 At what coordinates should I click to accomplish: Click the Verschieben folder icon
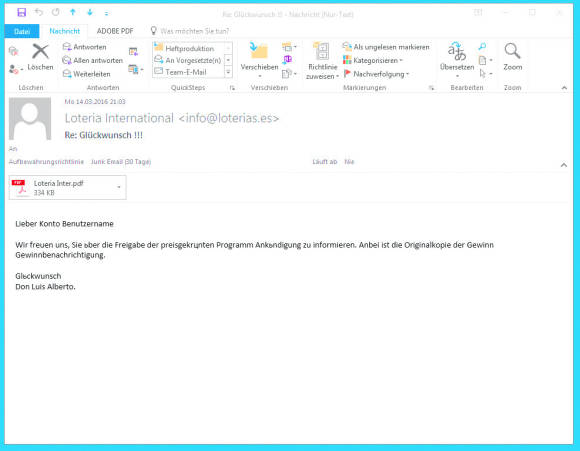coord(259,51)
